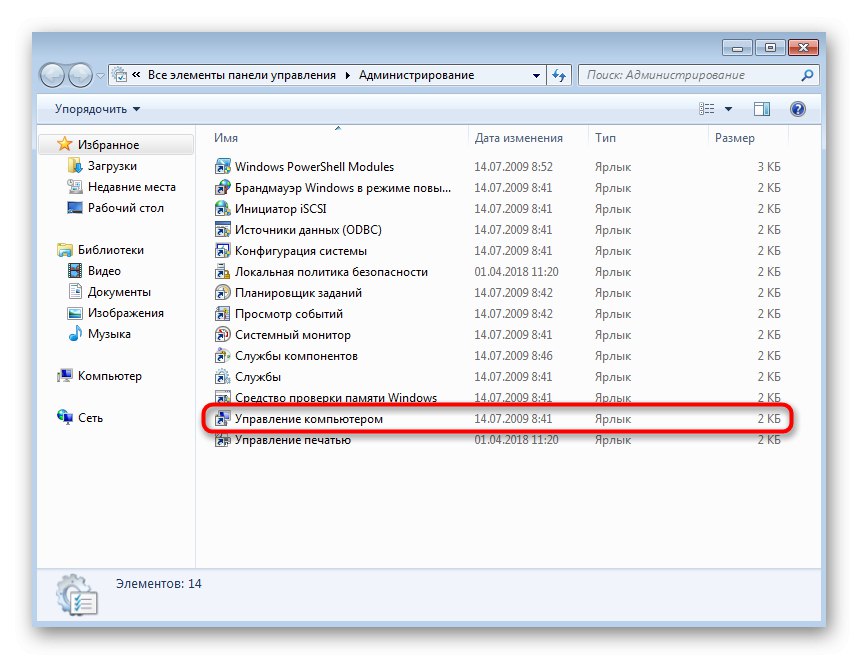The height and width of the screenshot is (659, 858).
Task: Open help with the question mark button
Action: coord(797,108)
